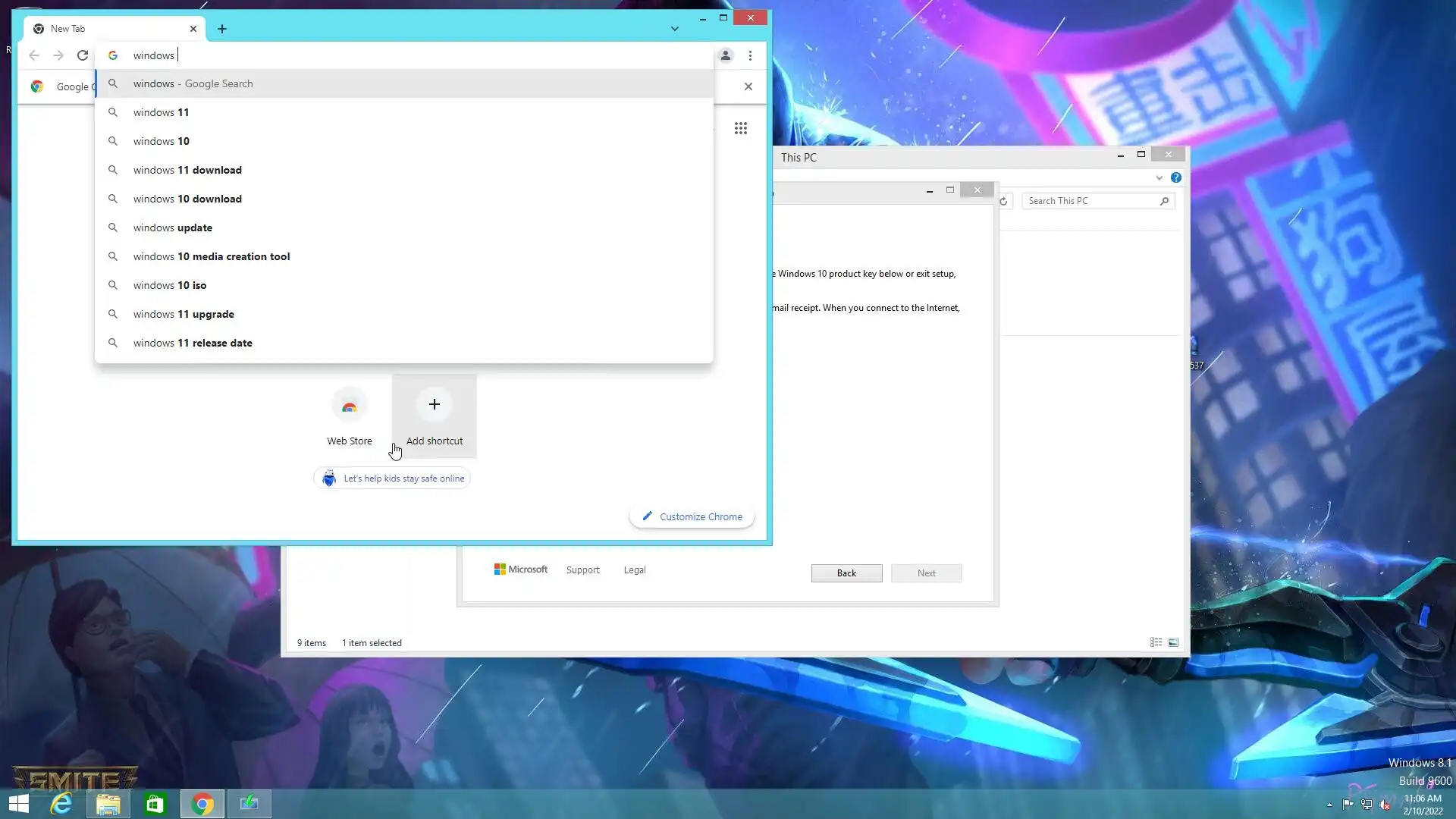The width and height of the screenshot is (1456, 819).
Task: Show hidden system tray icons
Action: click(1329, 805)
